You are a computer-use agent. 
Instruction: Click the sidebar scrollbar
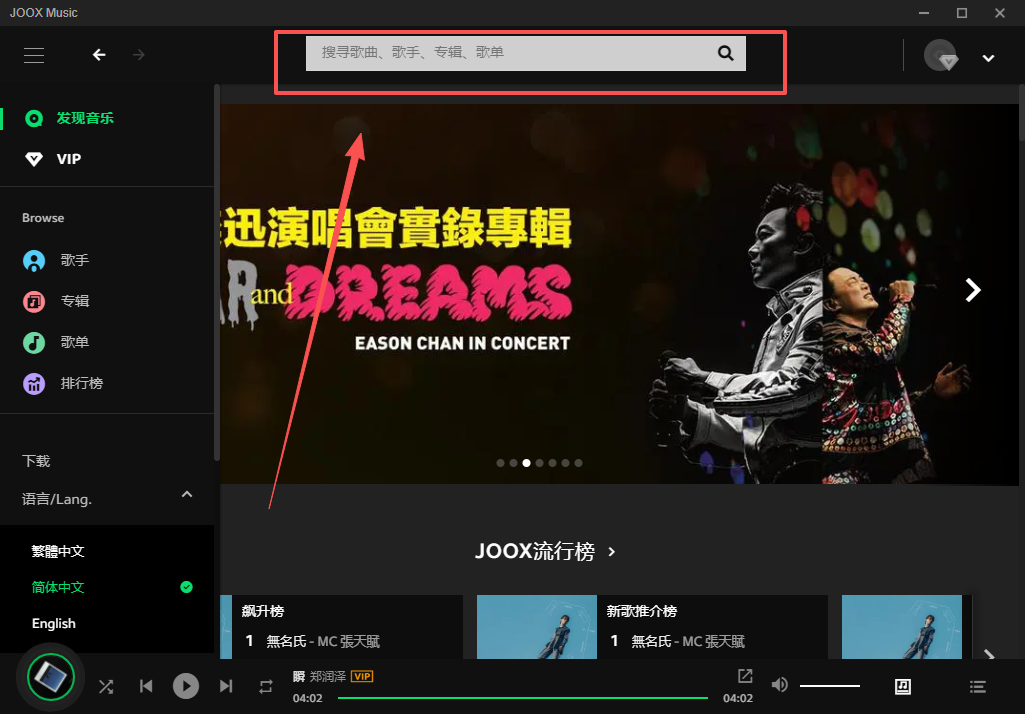[216, 273]
